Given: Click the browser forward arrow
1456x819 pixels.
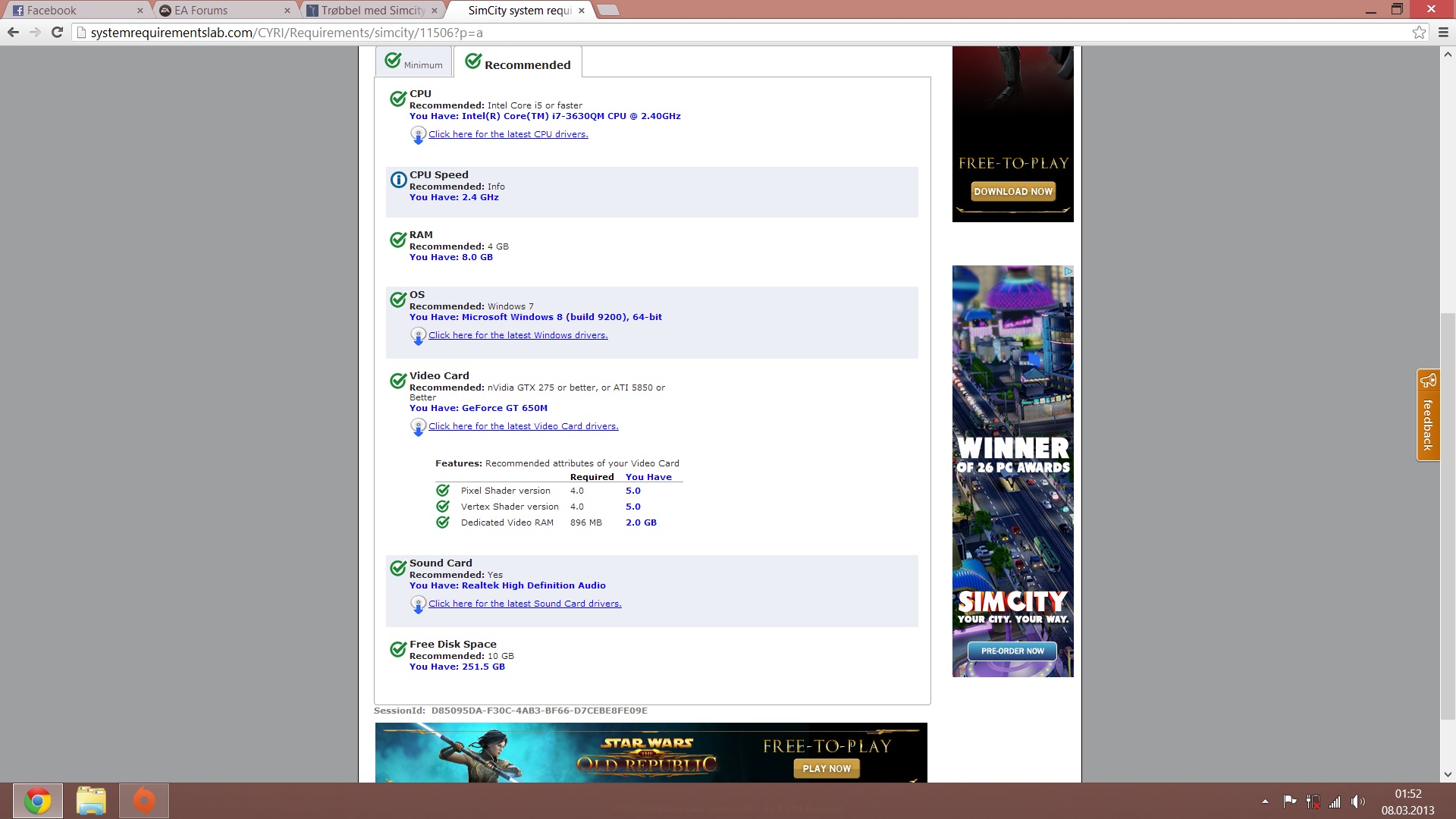Looking at the screenshot, I should [35, 33].
